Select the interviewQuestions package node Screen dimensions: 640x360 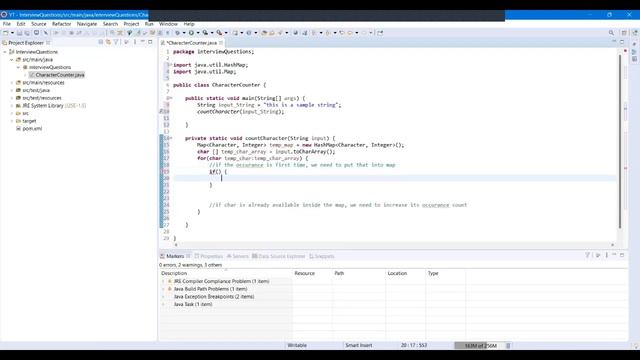pyautogui.click(x=47, y=67)
